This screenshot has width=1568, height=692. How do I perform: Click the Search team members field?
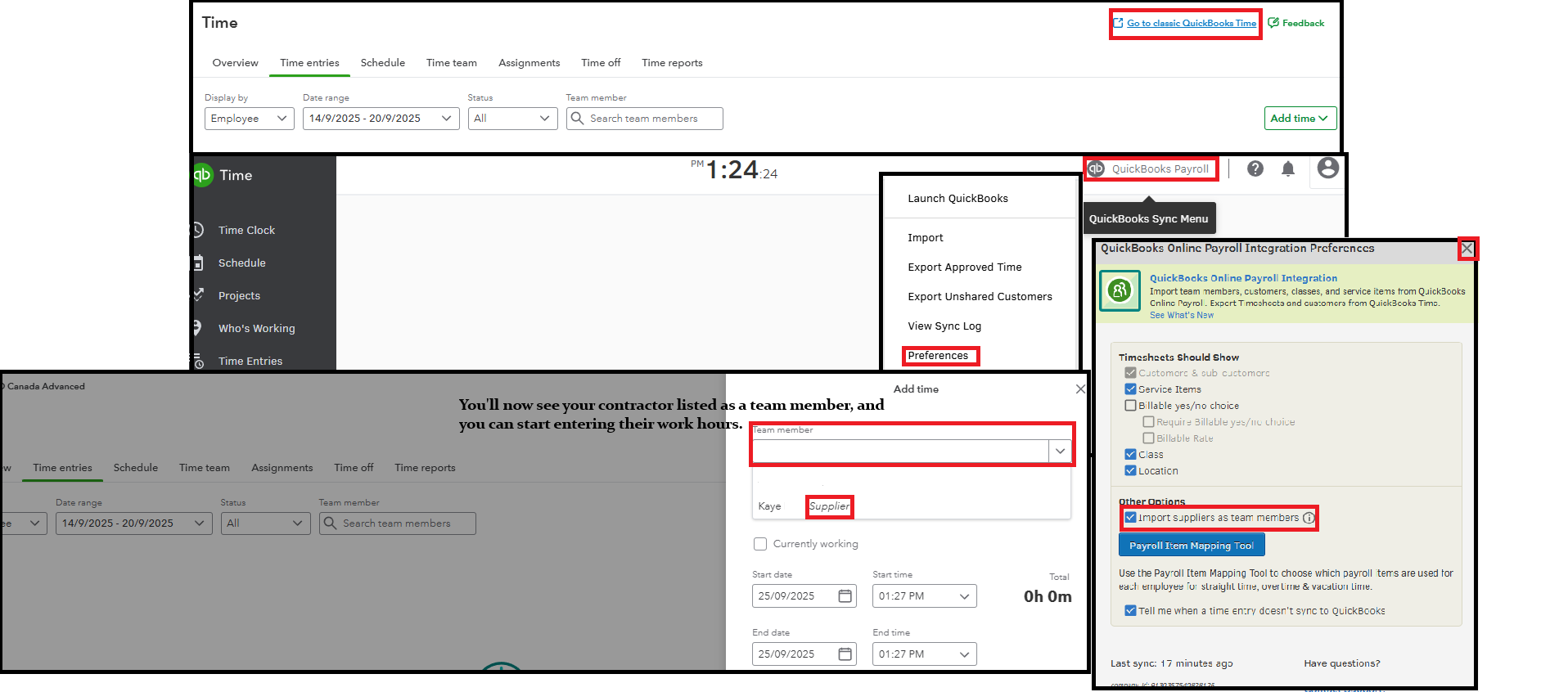[644, 119]
